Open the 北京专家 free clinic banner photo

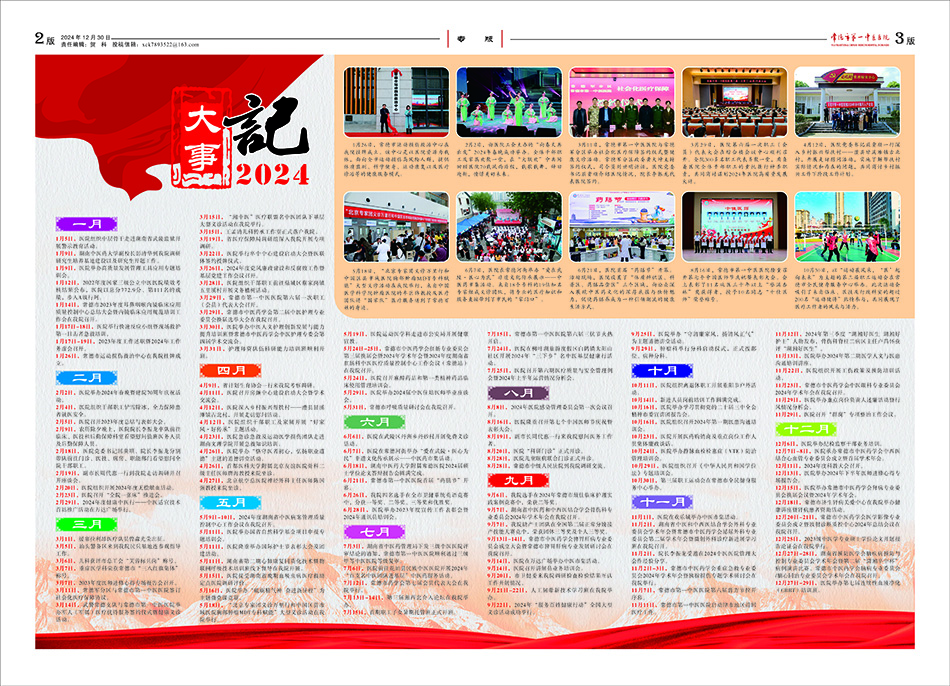pyautogui.click(x=396, y=227)
